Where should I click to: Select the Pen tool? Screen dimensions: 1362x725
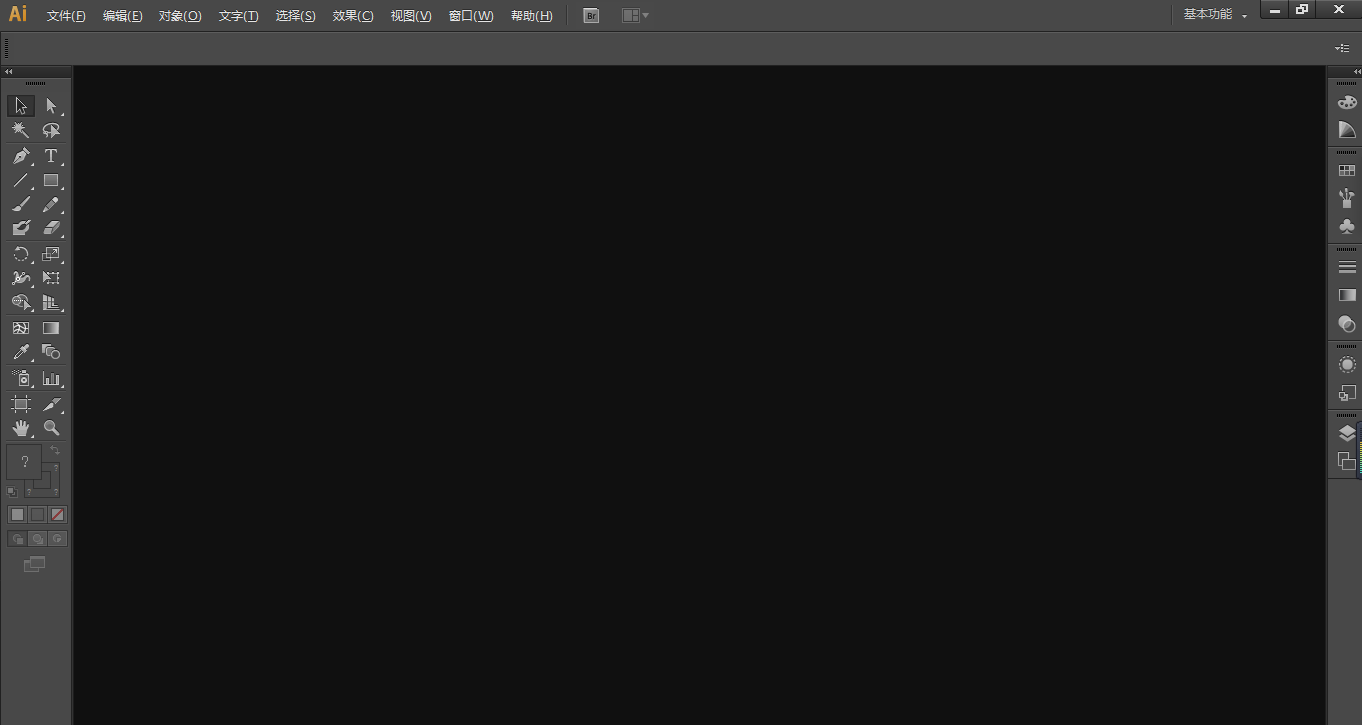point(21,156)
